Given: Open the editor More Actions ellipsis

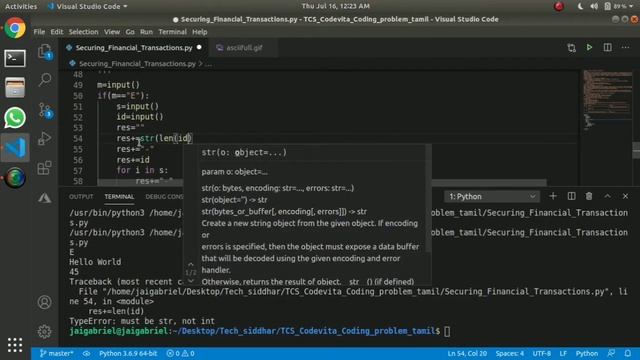Looking at the screenshot, I should (625, 47).
